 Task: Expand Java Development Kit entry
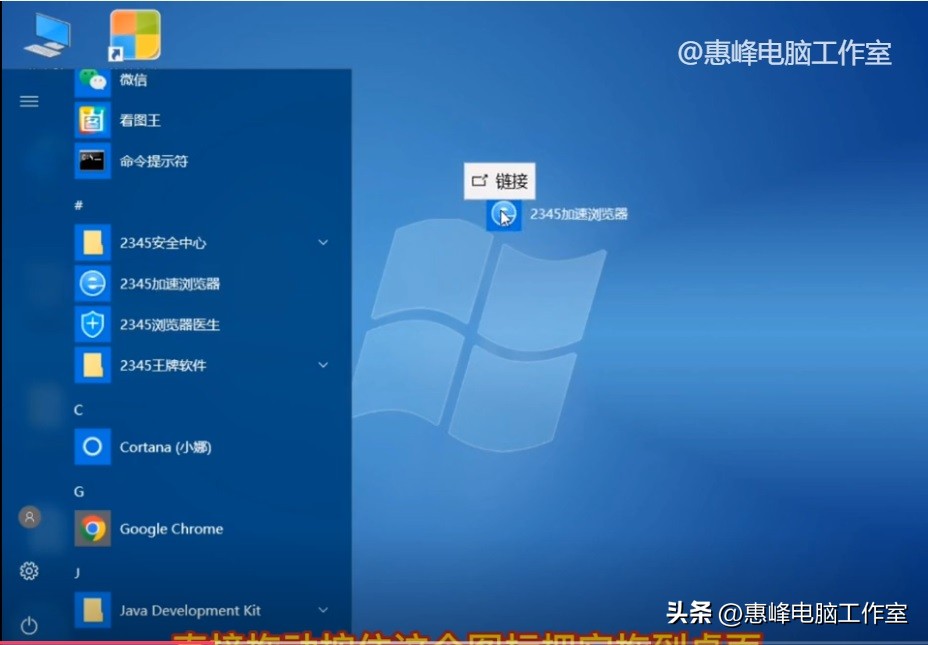coord(322,609)
